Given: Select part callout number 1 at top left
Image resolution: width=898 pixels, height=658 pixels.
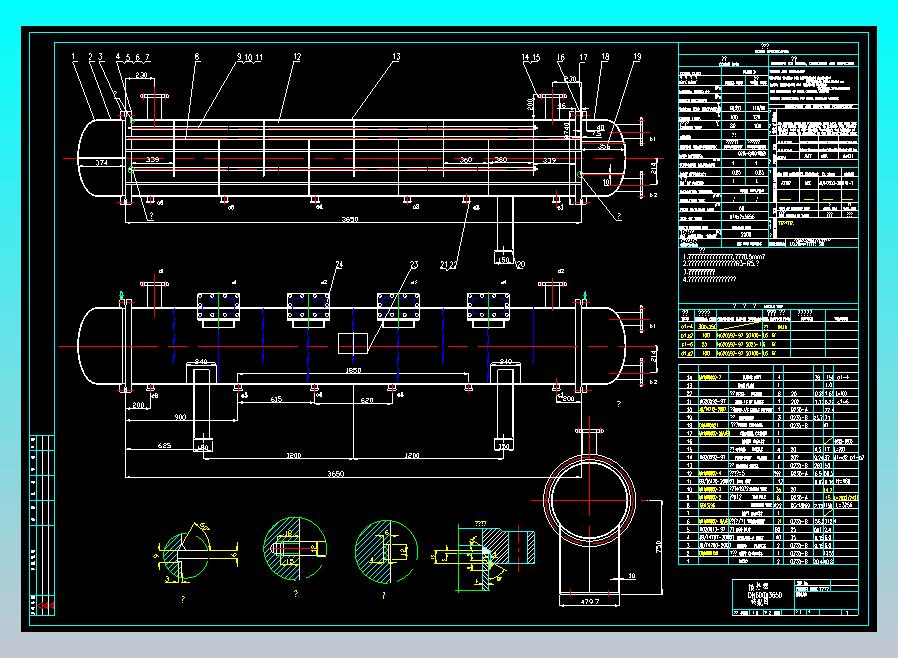Looking at the screenshot, I should [74, 58].
